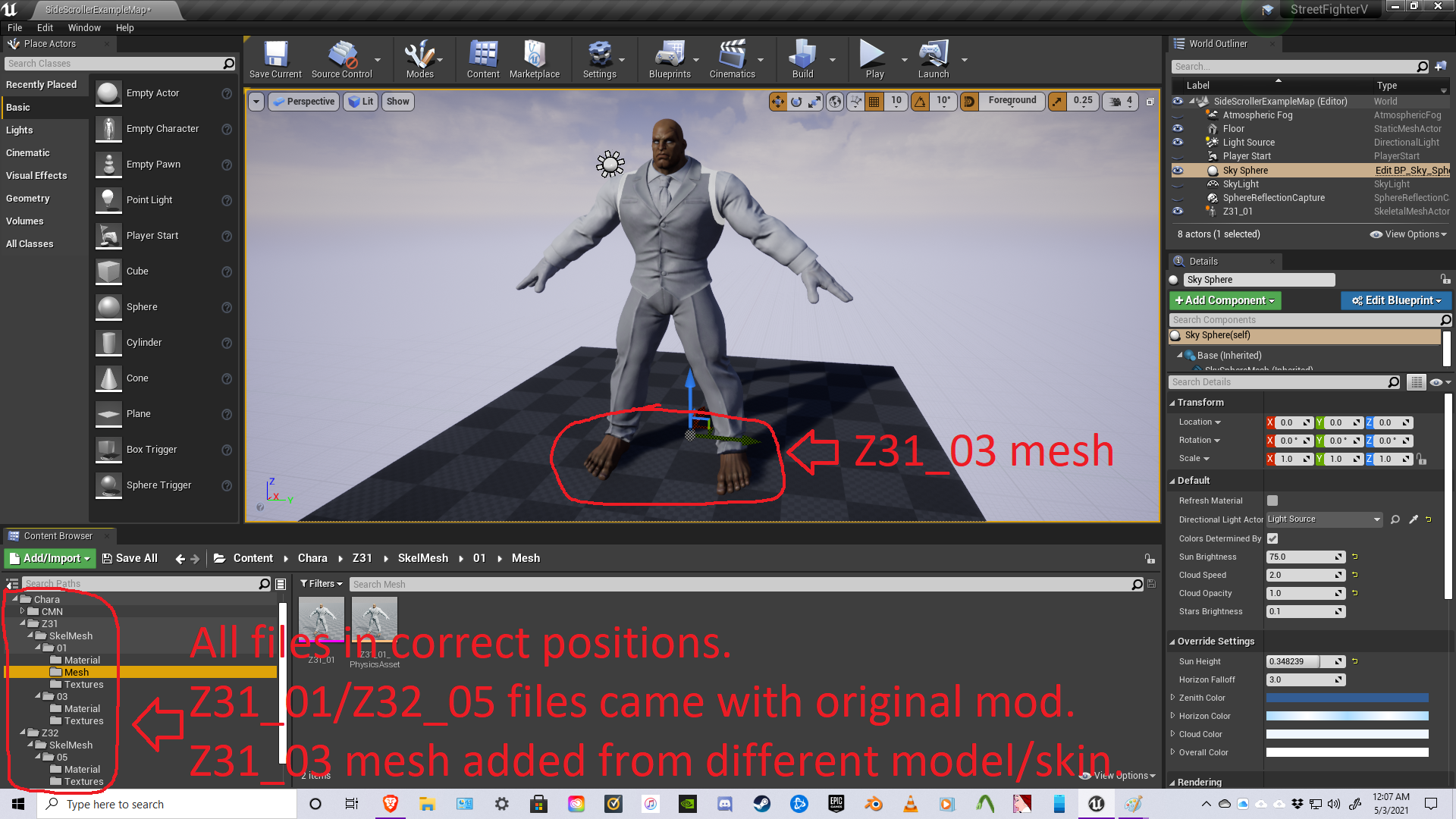Open Blender from the taskbar
This screenshot has width=1456, height=819.
click(x=874, y=804)
